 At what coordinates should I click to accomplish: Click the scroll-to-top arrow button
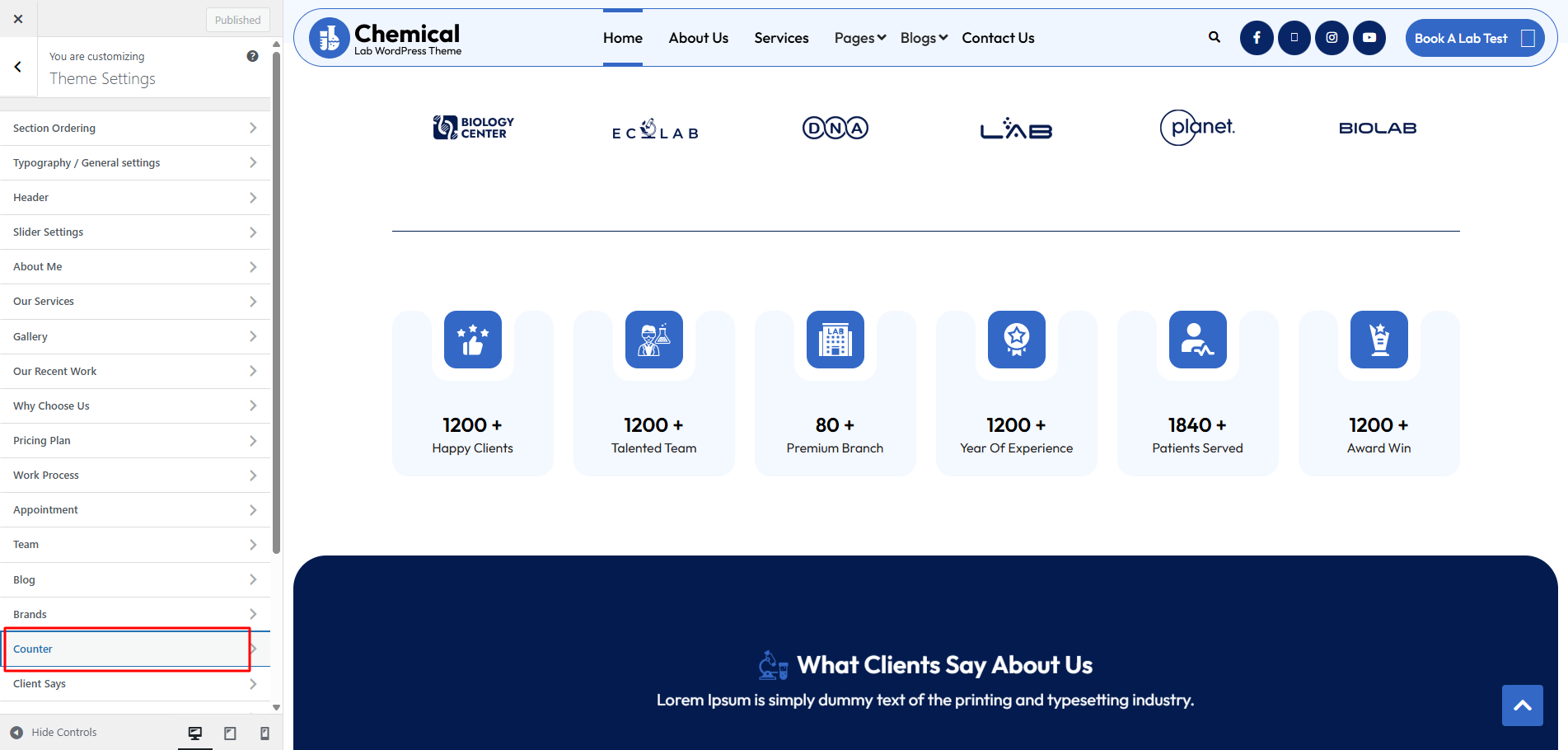click(x=1522, y=705)
